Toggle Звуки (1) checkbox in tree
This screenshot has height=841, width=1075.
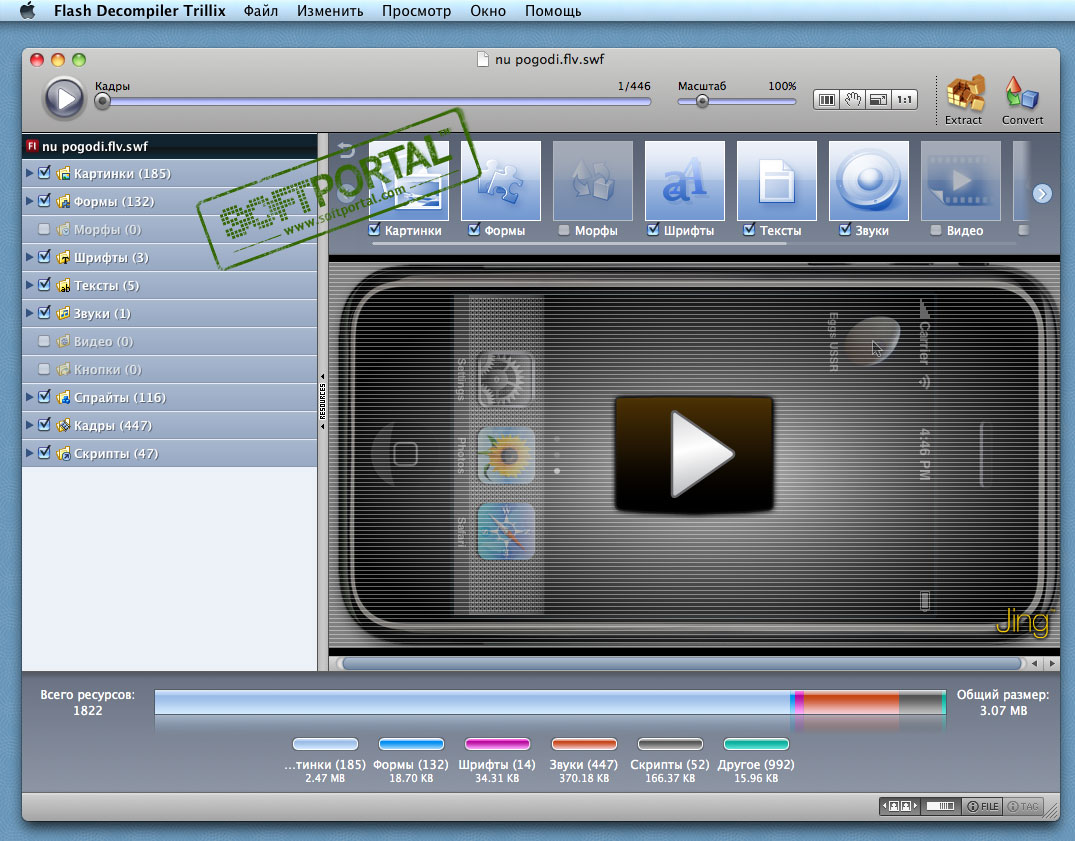click(45, 313)
